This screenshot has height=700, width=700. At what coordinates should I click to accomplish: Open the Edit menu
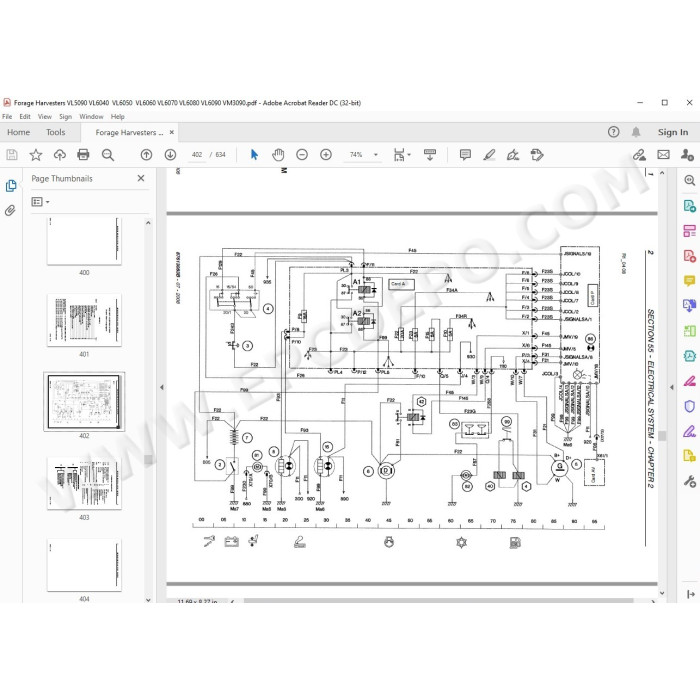point(25,117)
